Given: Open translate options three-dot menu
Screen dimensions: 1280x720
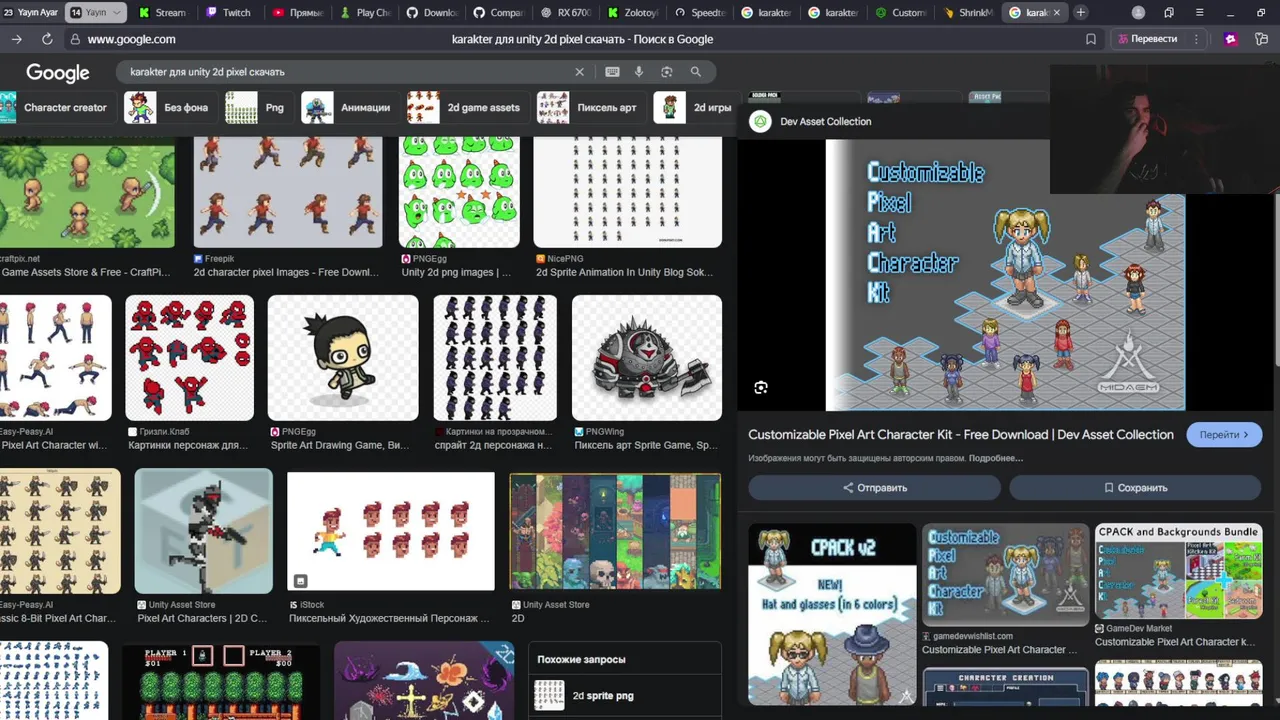Looking at the screenshot, I should tap(1194, 39).
